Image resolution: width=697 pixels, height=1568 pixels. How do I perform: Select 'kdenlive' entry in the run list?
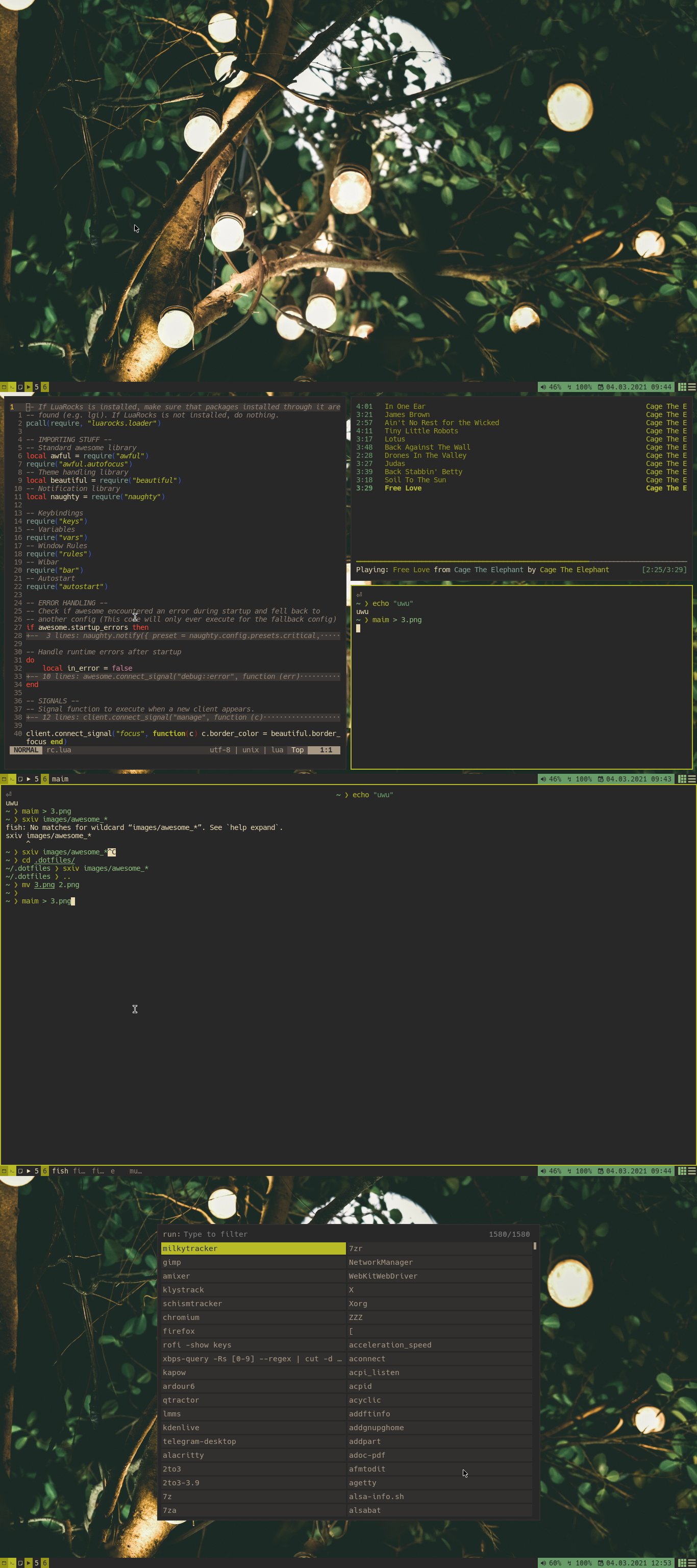253,1428
